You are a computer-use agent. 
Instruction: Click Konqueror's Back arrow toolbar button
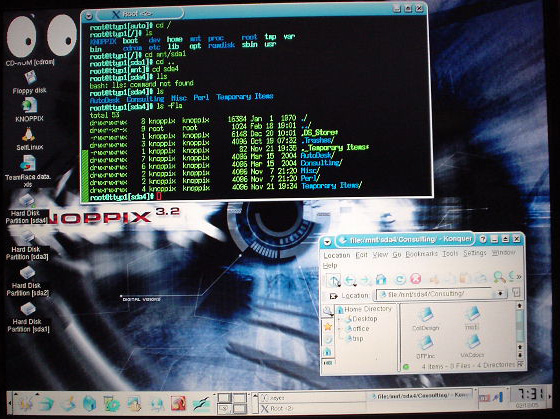pyautogui.click(x=350, y=279)
